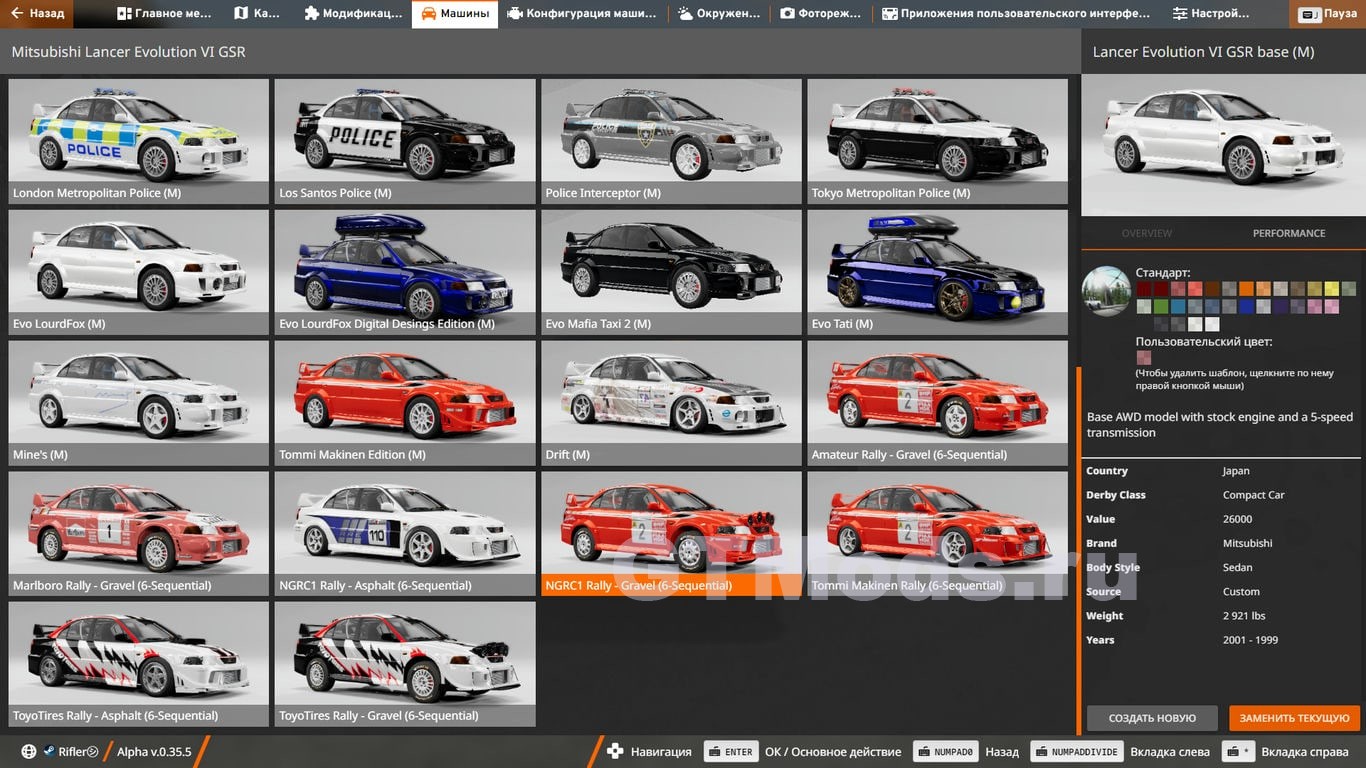Image resolution: width=1366 pixels, height=768 pixels.
Task: Select Tommi Makinen Edition (M) configuration
Action: click(405, 403)
